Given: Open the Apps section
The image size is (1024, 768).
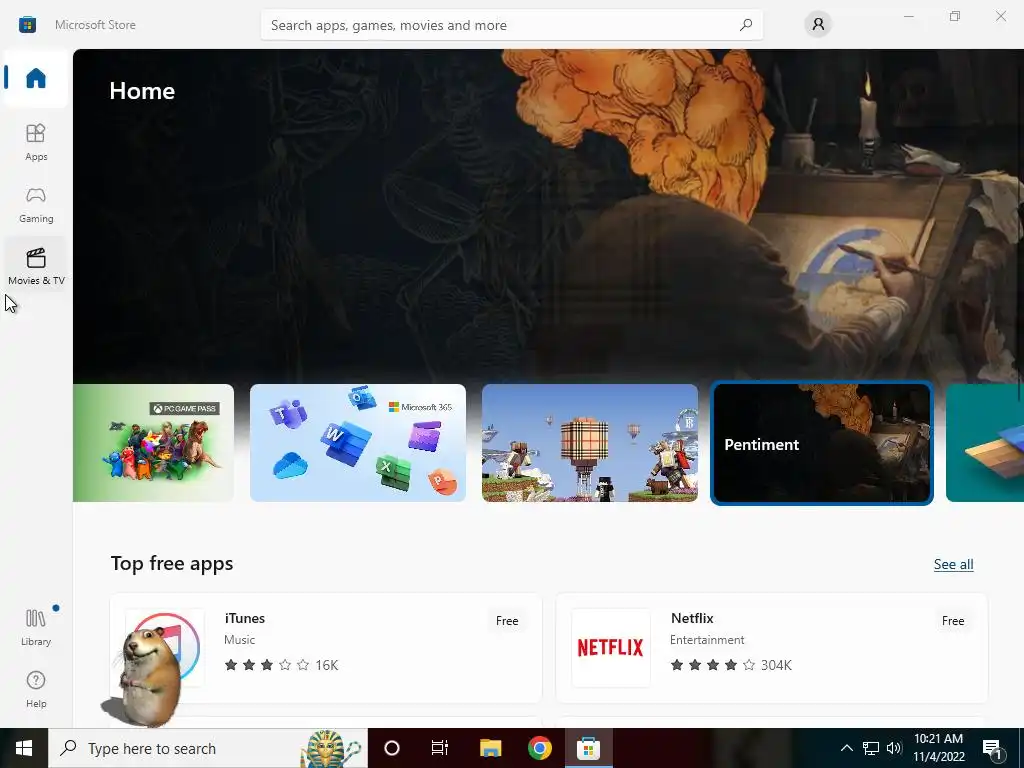Looking at the screenshot, I should tap(36, 142).
